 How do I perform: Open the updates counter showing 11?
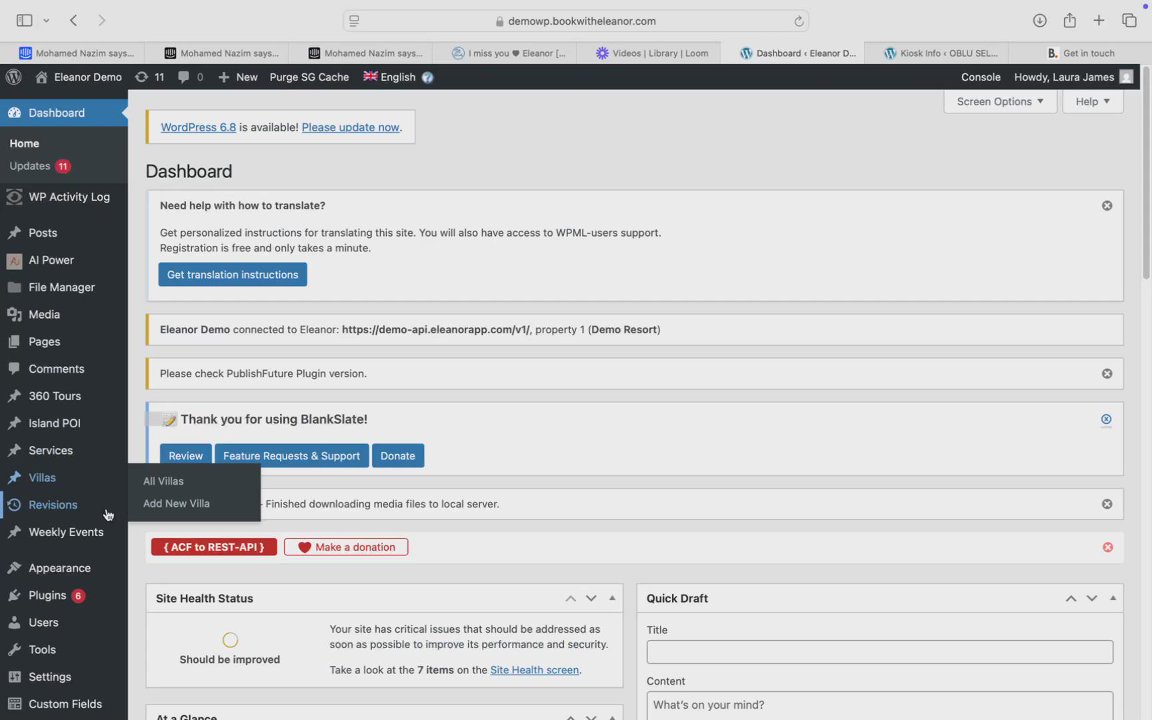tap(149, 77)
